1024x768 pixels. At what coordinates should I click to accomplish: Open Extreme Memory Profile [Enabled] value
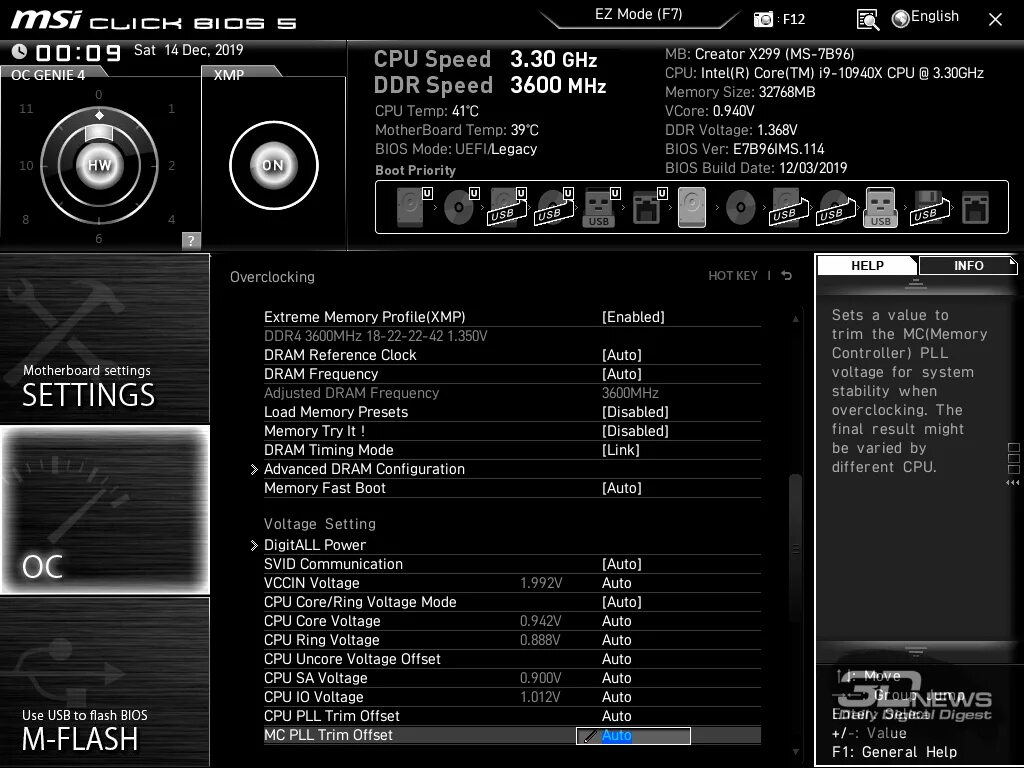point(633,317)
